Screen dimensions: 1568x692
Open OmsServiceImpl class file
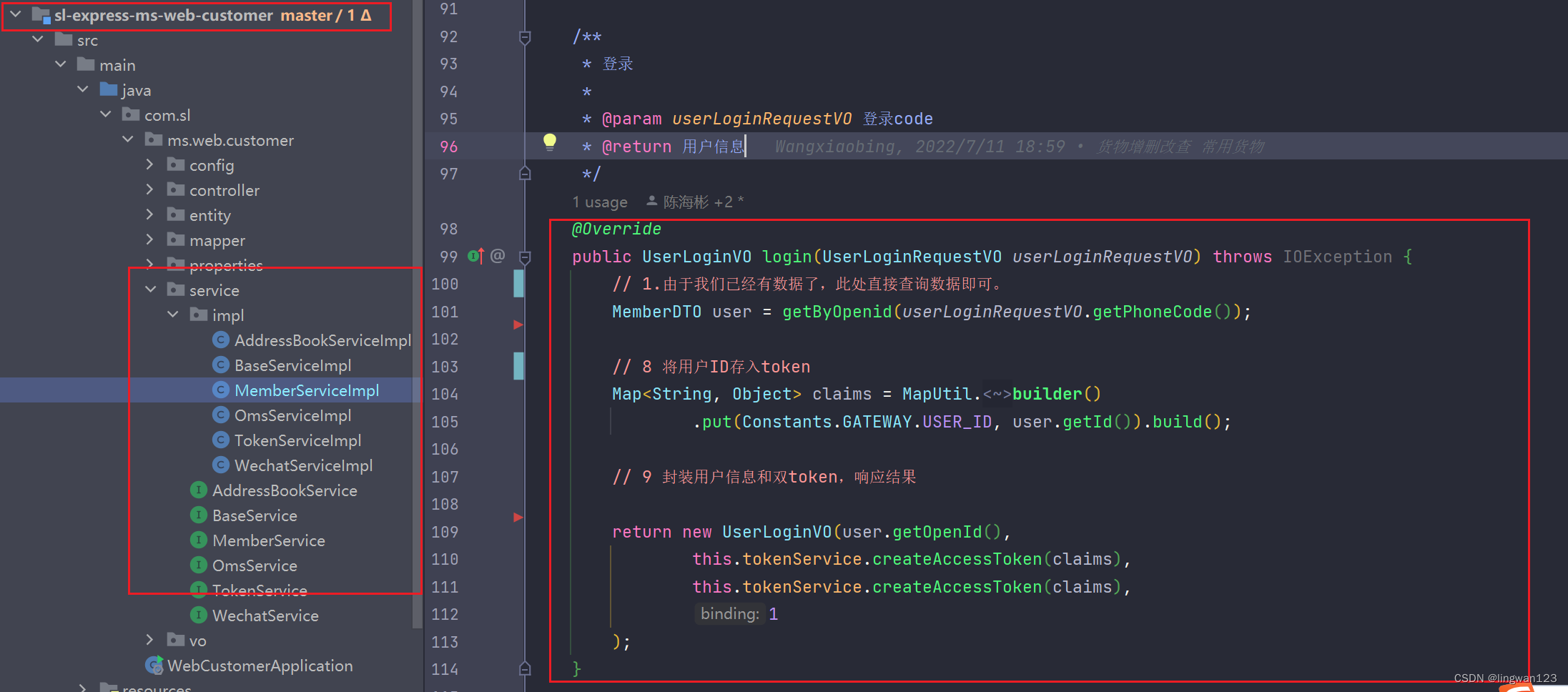(x=292, y=415)
